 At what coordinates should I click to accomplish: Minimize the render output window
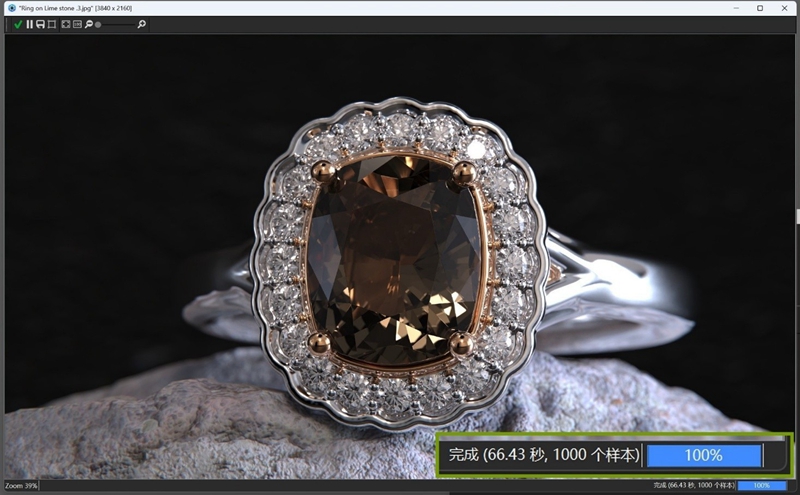pyautogui.click(x=734, y=7)
